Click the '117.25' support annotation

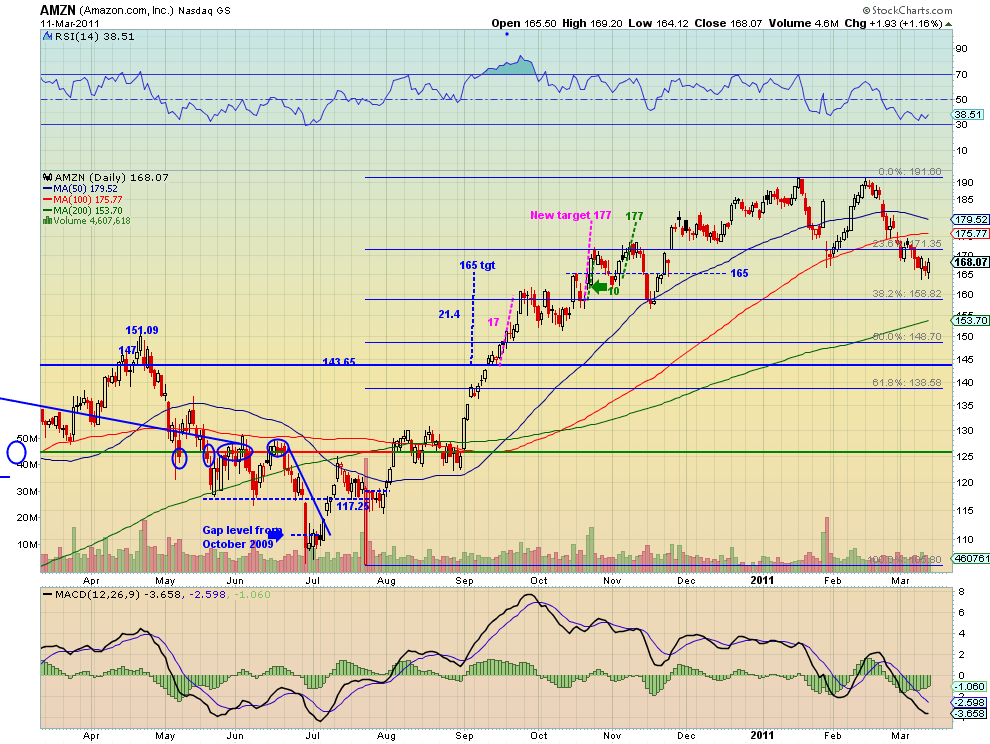(352, 506)
